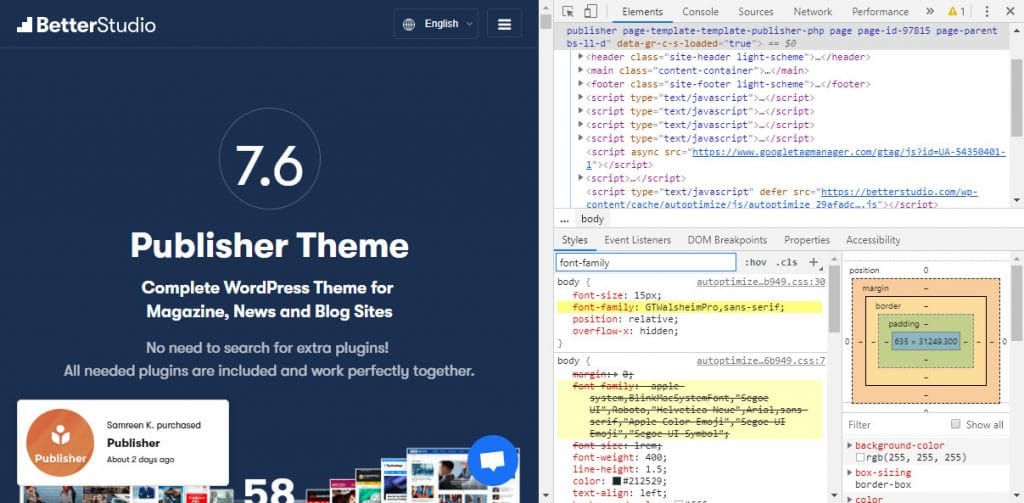Image resolution: width=1024 pixels, height=503 pixels.
Task: Open the autoptimize…b949.css:30 source link
Action: (x=761, y=282)
